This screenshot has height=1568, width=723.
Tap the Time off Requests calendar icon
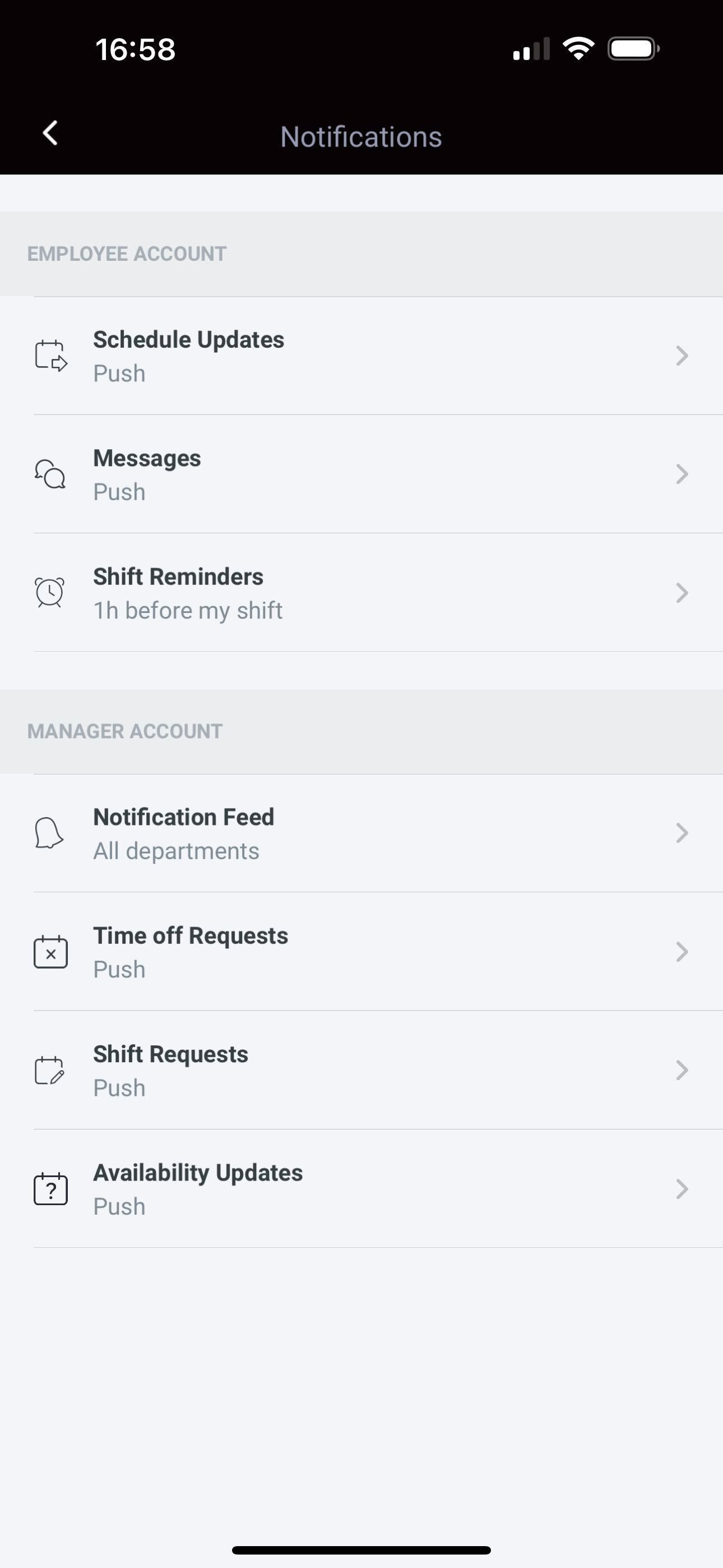[x=50, y=951]
